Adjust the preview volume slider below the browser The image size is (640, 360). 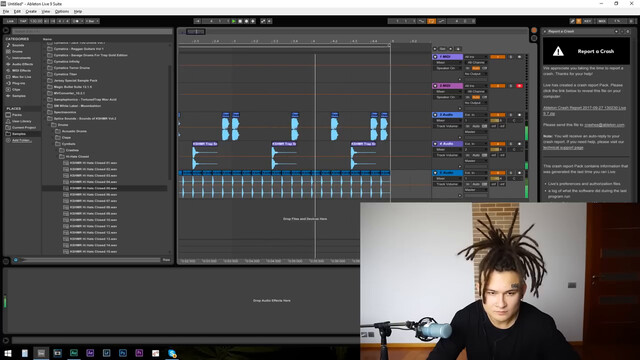91,260
